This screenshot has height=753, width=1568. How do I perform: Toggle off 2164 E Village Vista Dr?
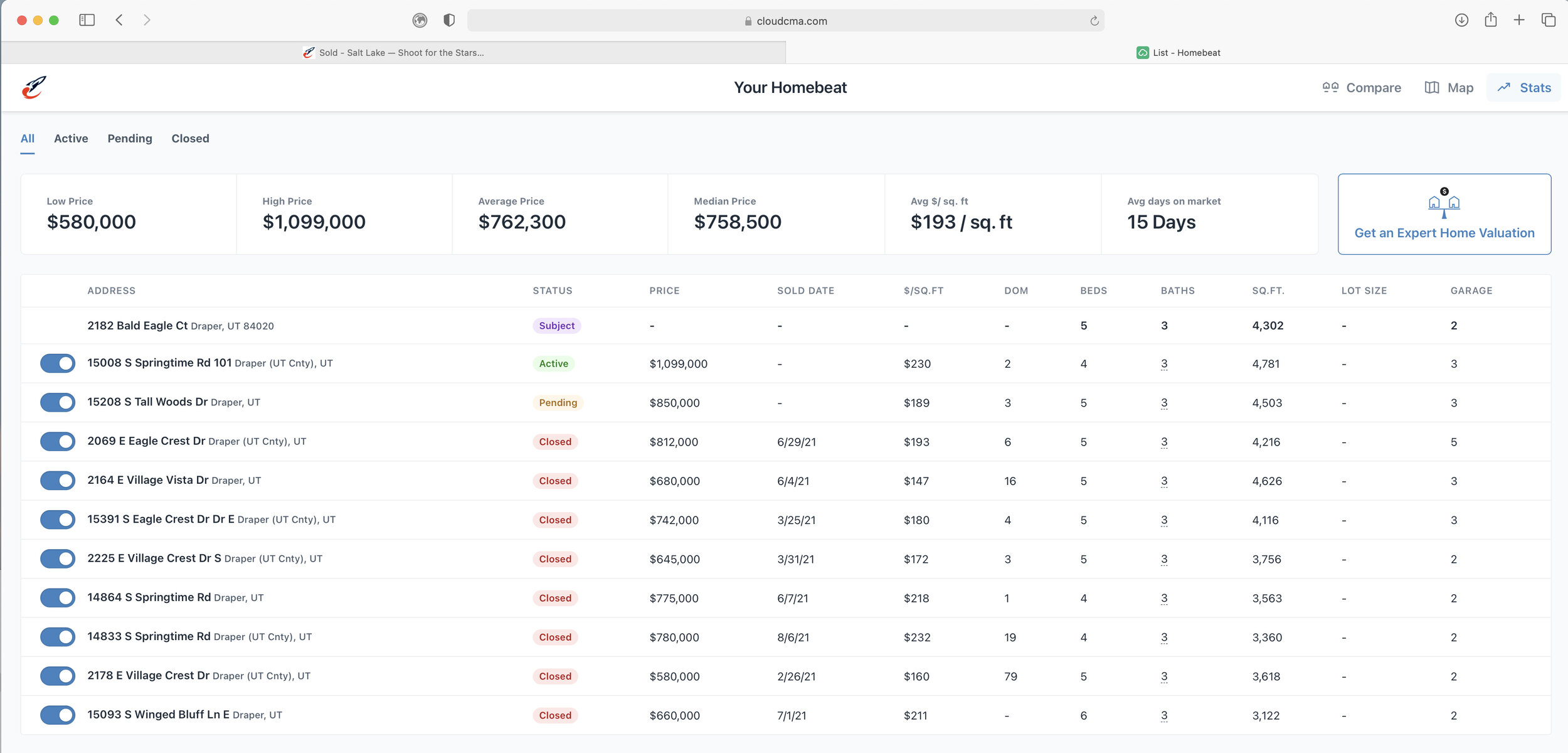coord(58,481)
